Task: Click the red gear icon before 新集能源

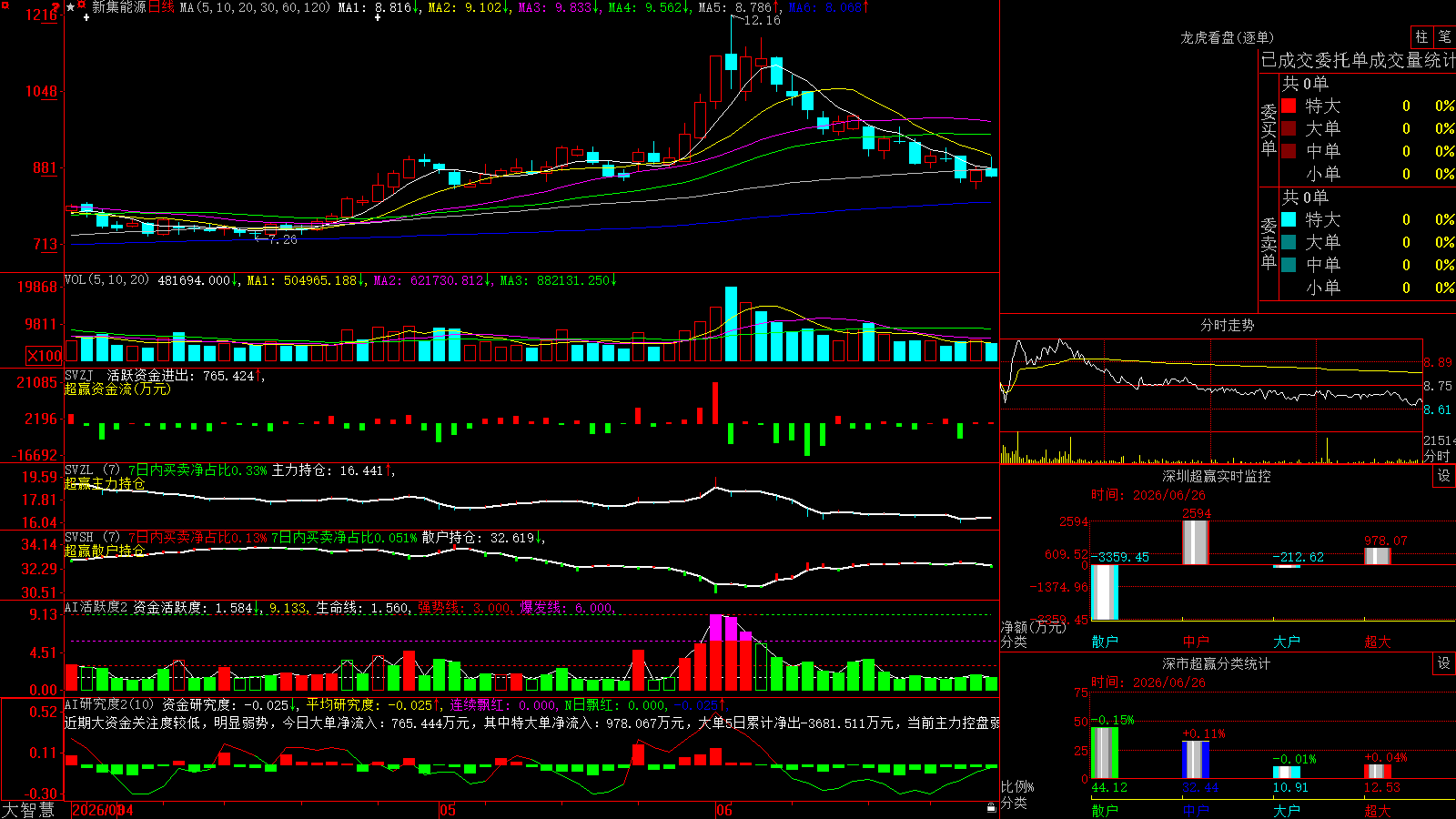Action: pyautogui.click(x=82, y=5)
